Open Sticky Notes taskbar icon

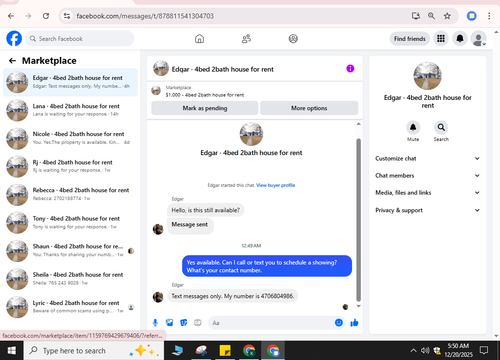click(x=225, y=351)
